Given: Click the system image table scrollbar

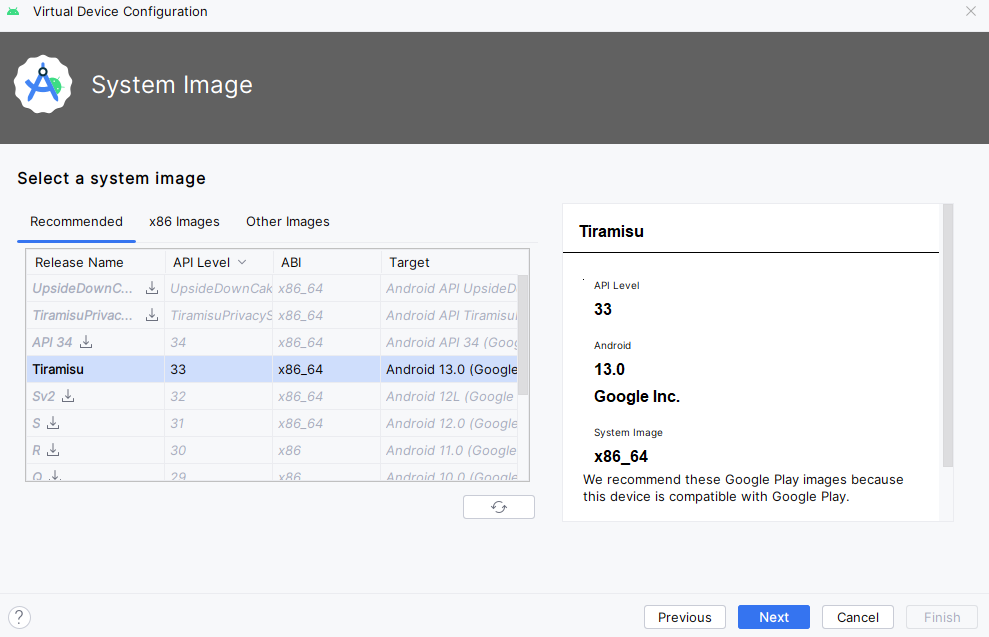Looking at the screenshot, I should click(523, 335).
